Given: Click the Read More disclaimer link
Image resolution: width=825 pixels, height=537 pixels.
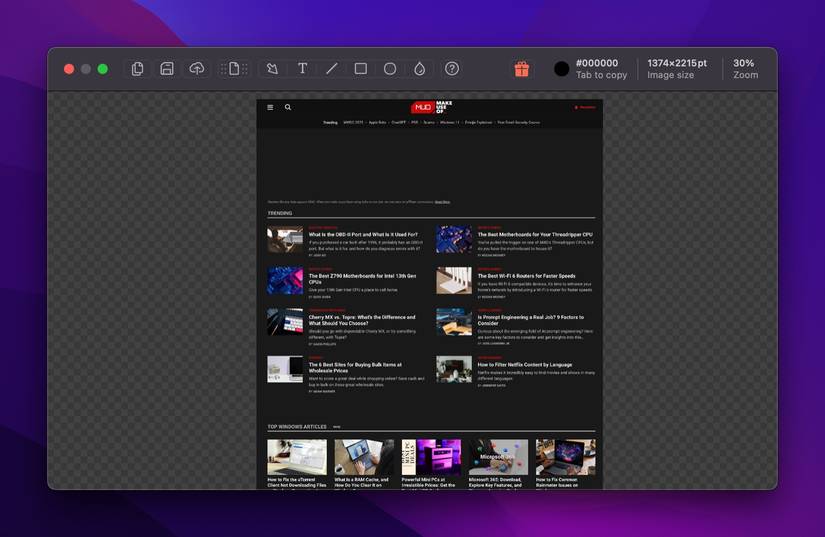Looking at the screenshot, I should coord(442,202).
